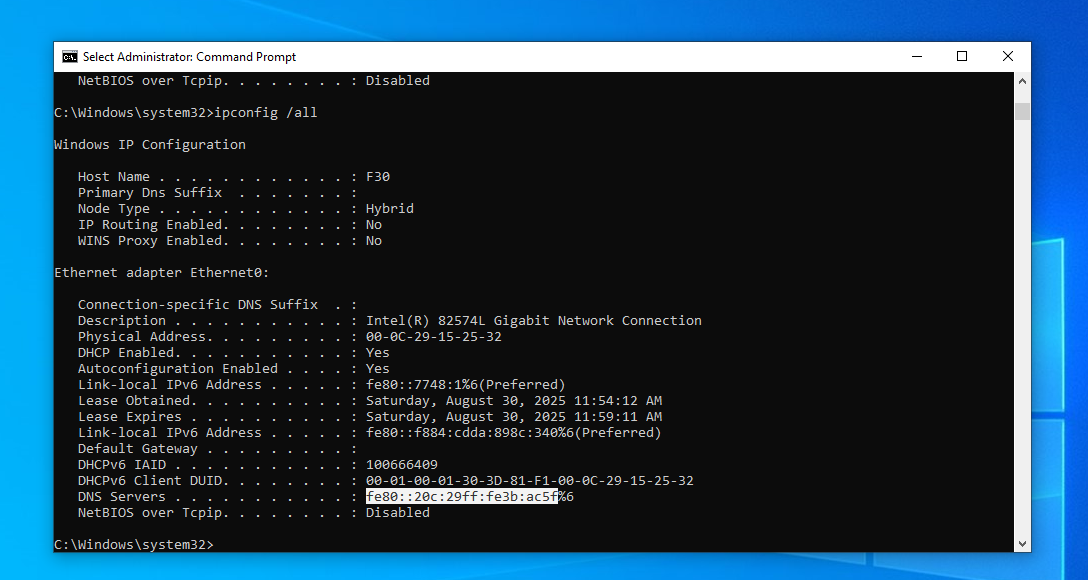Click the vertical scrollbar thumb
Image resolution: width=1088 pixels, height=580 pixels.
1022,111
